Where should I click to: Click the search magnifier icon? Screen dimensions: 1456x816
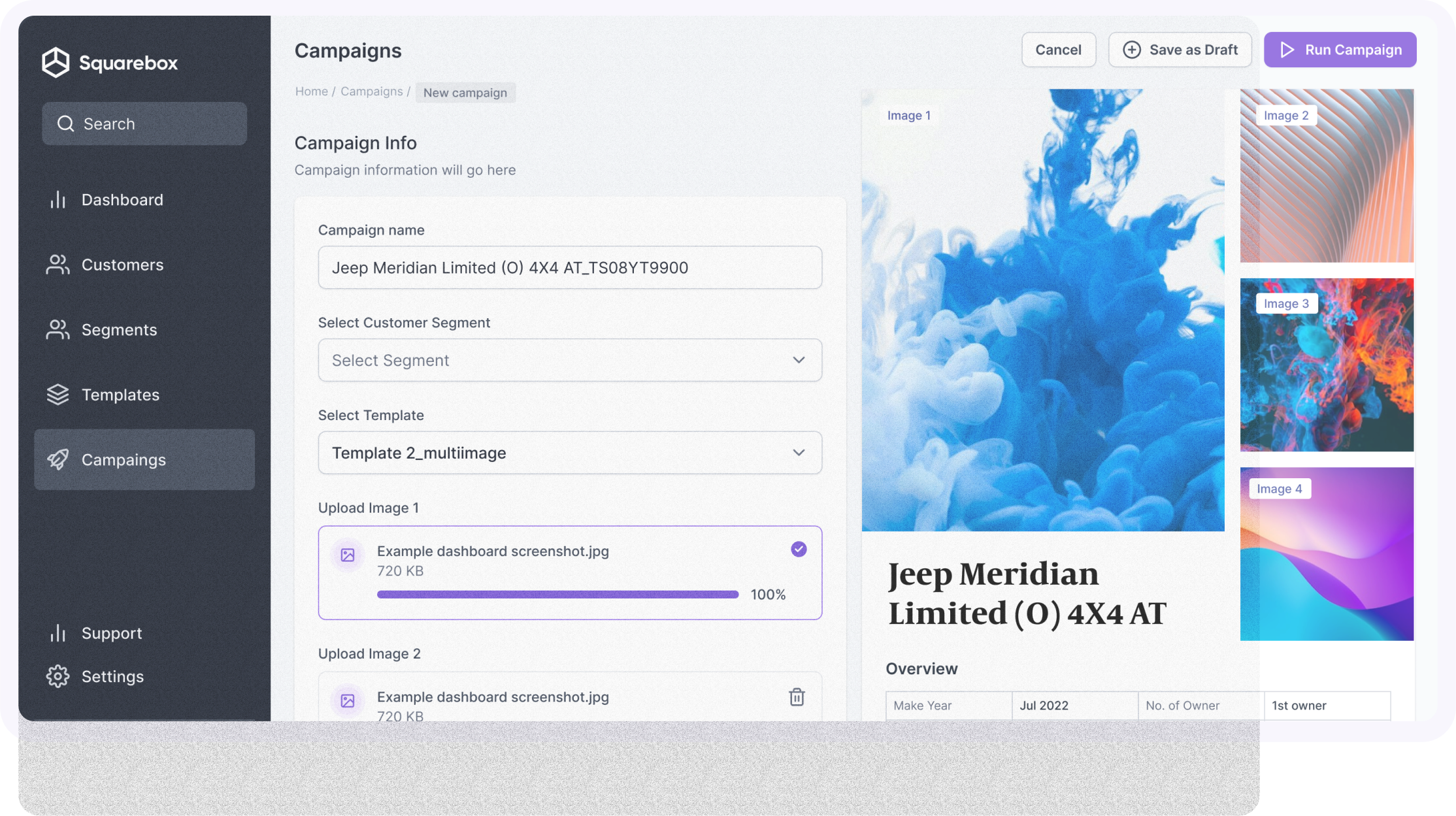pyautogui.click(x=65, y=123)
